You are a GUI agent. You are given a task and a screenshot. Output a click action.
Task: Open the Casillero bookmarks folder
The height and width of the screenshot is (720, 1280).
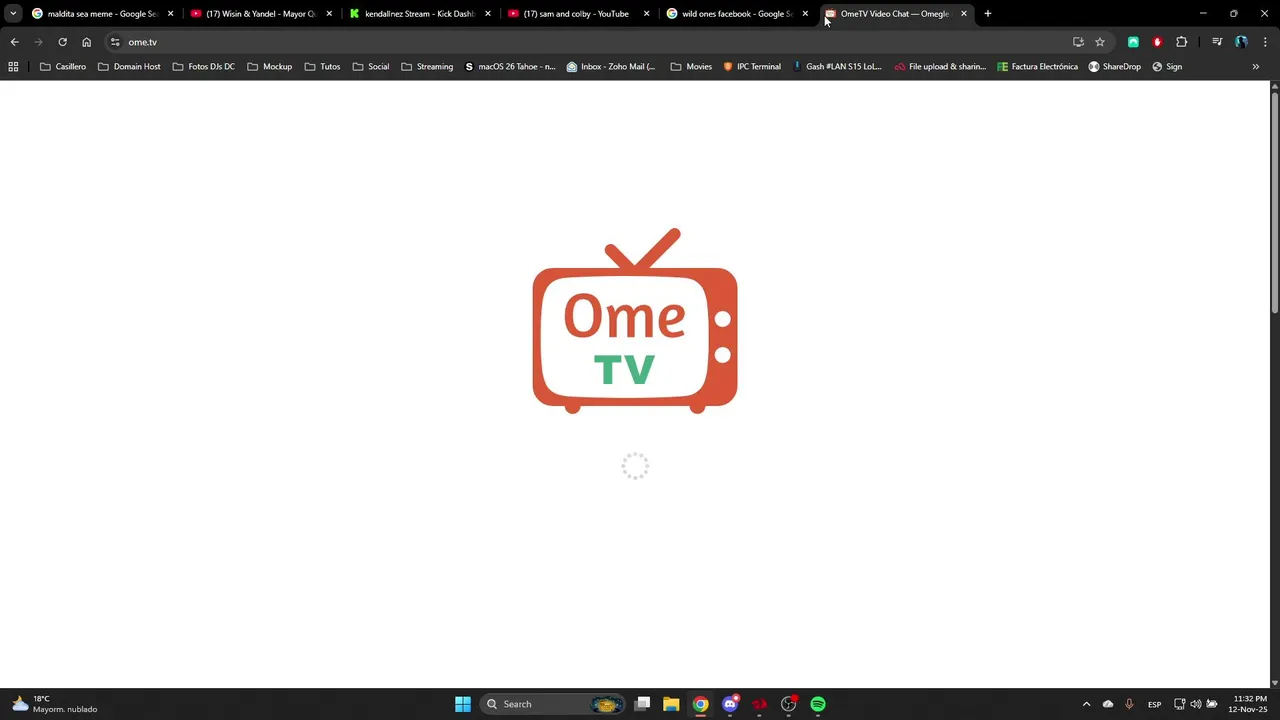63,67
